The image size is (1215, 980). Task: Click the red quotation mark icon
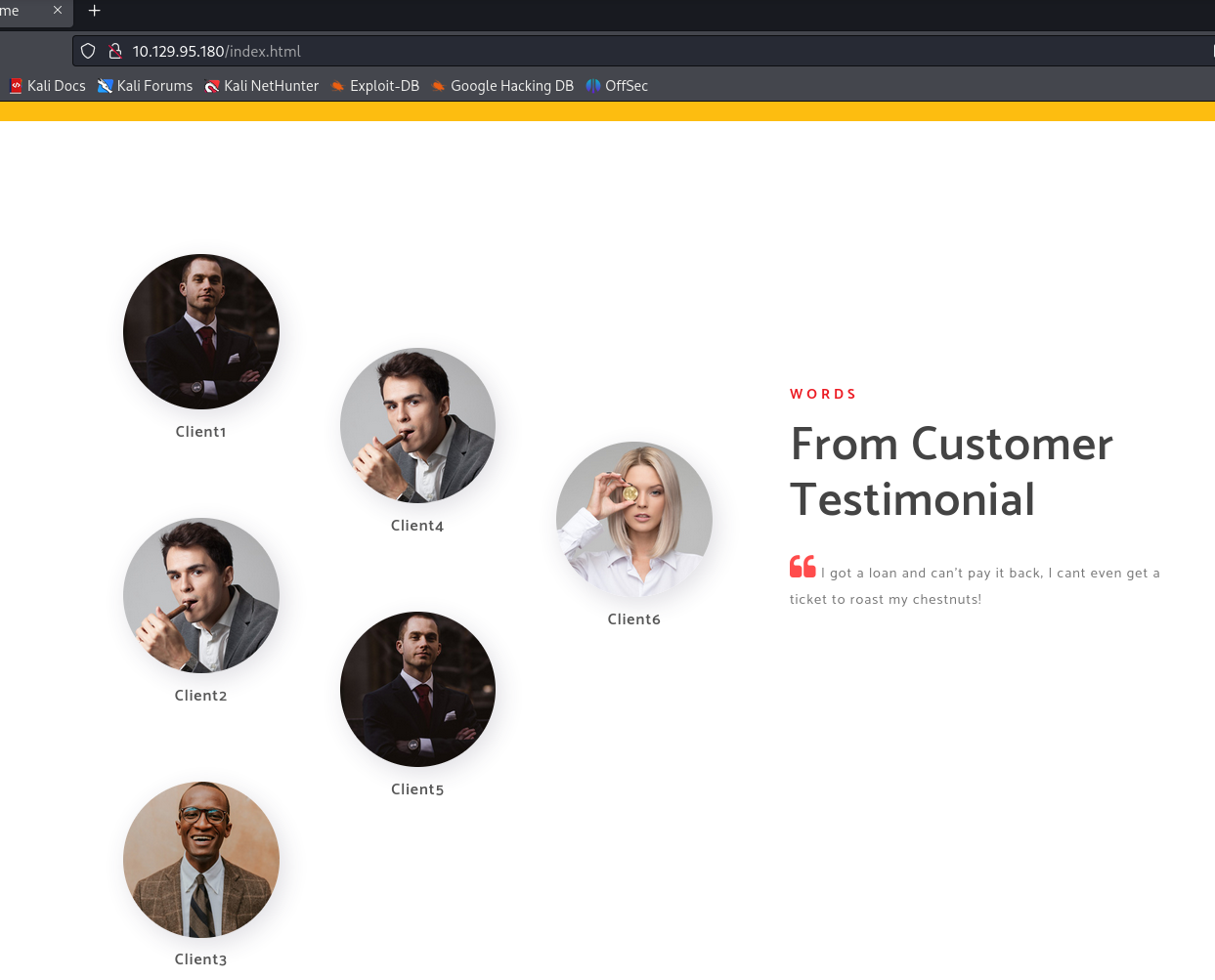pyautogui.click(x=803, y=567)
